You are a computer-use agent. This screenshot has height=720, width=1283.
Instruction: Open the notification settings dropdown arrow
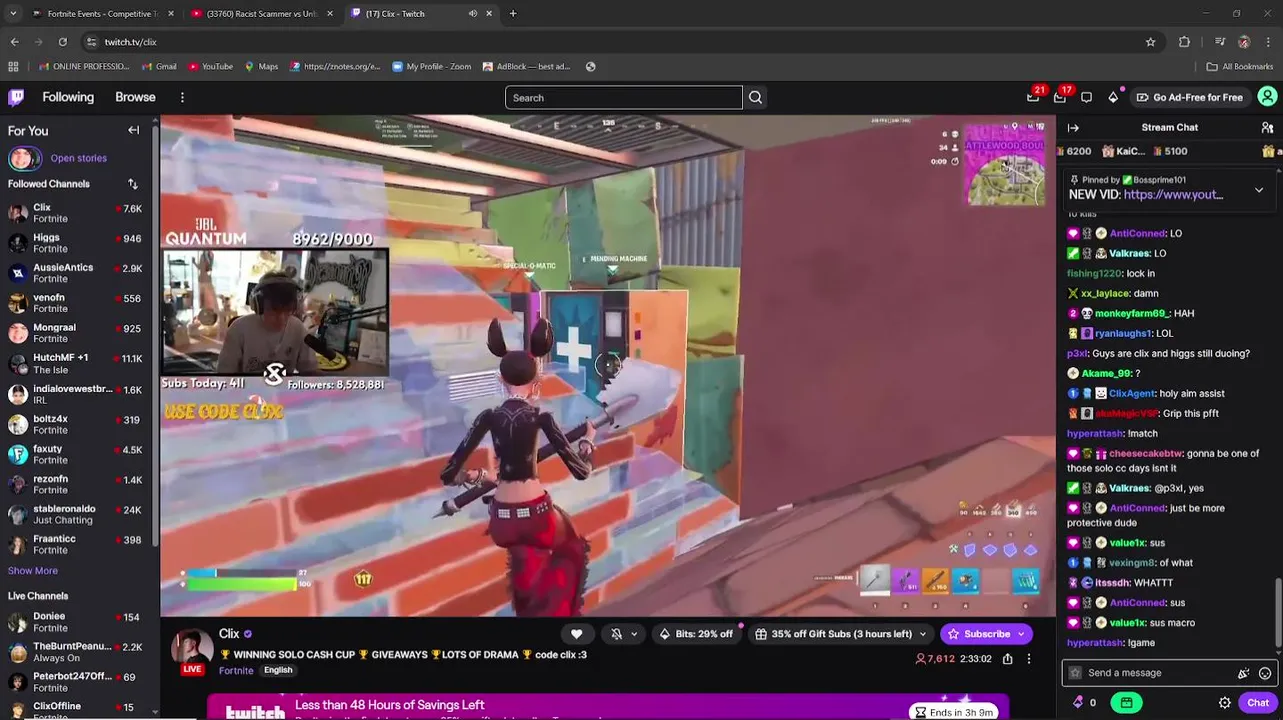tap(634, 634)
